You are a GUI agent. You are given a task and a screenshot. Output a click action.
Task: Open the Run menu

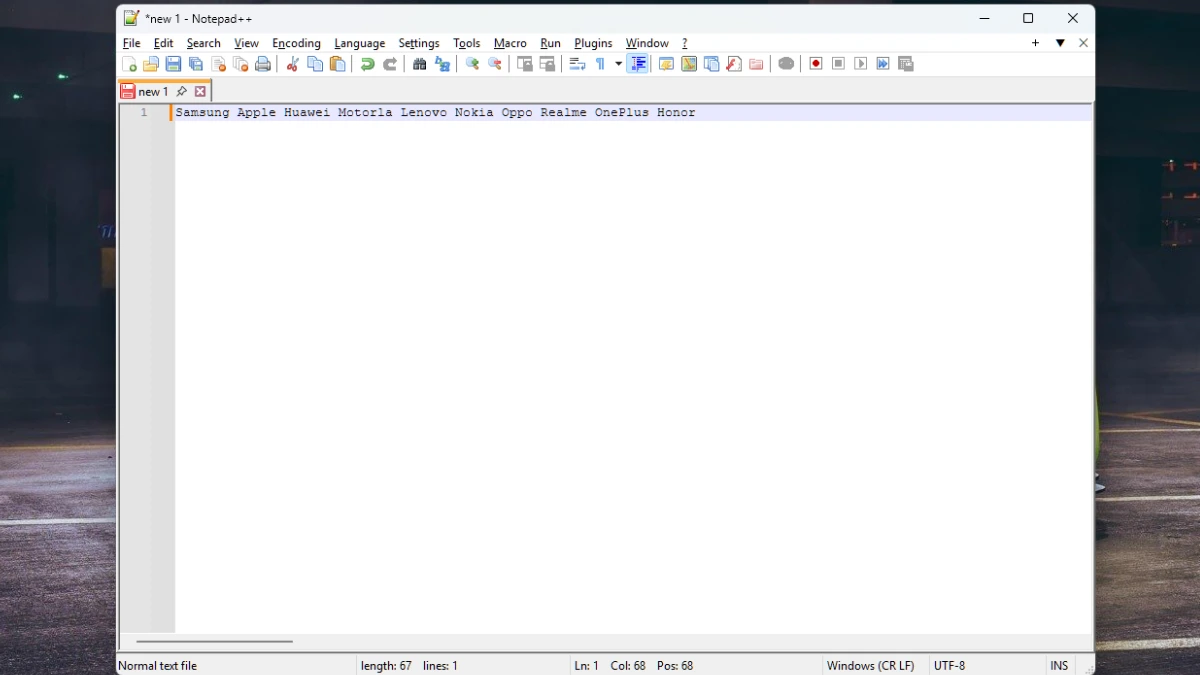pyautogui.click(x=550, y=43)
